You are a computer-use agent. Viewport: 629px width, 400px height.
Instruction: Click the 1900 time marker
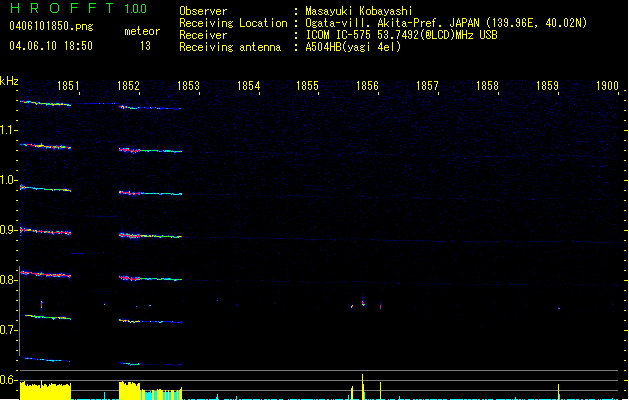click(x=607, y=86)
